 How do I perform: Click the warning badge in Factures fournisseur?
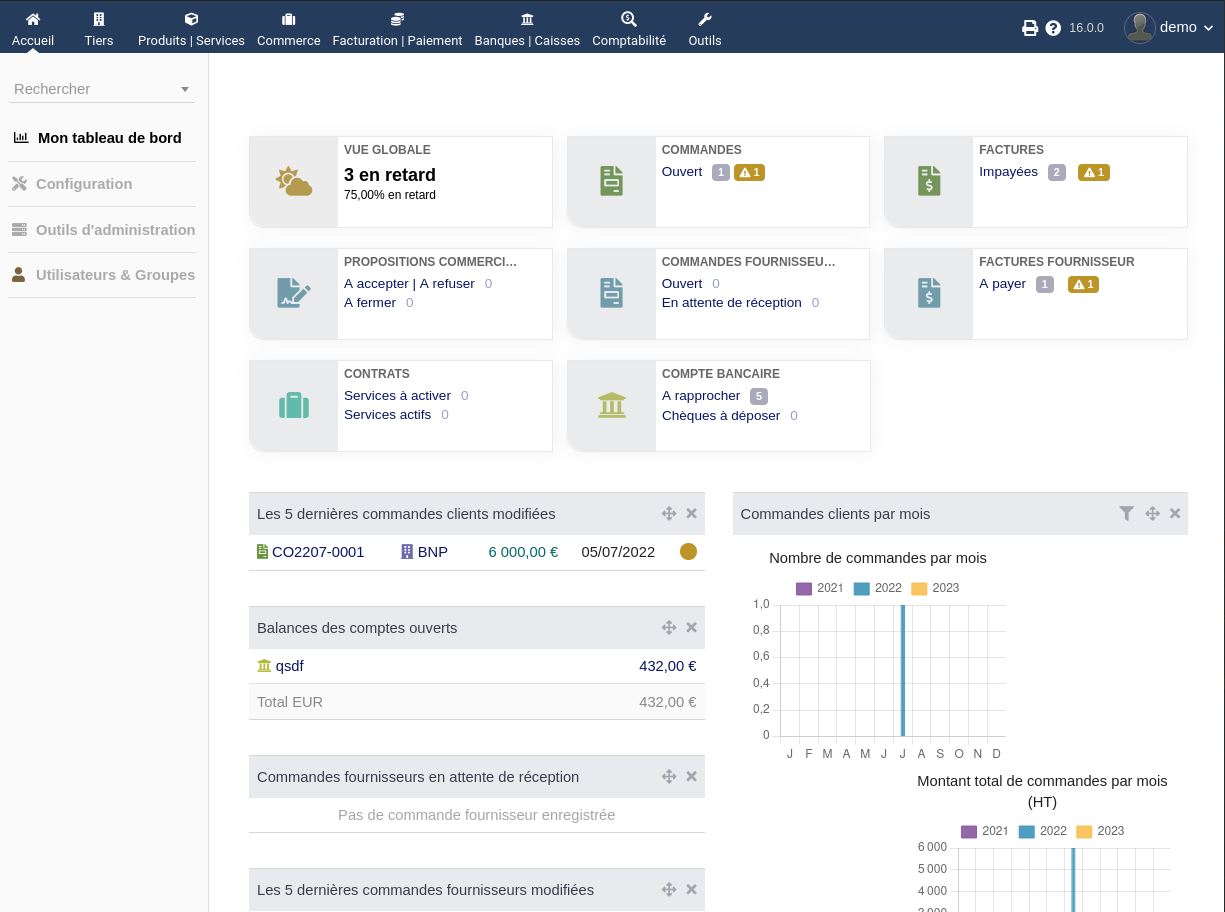pyautogui.click(x=1083, y=284)
